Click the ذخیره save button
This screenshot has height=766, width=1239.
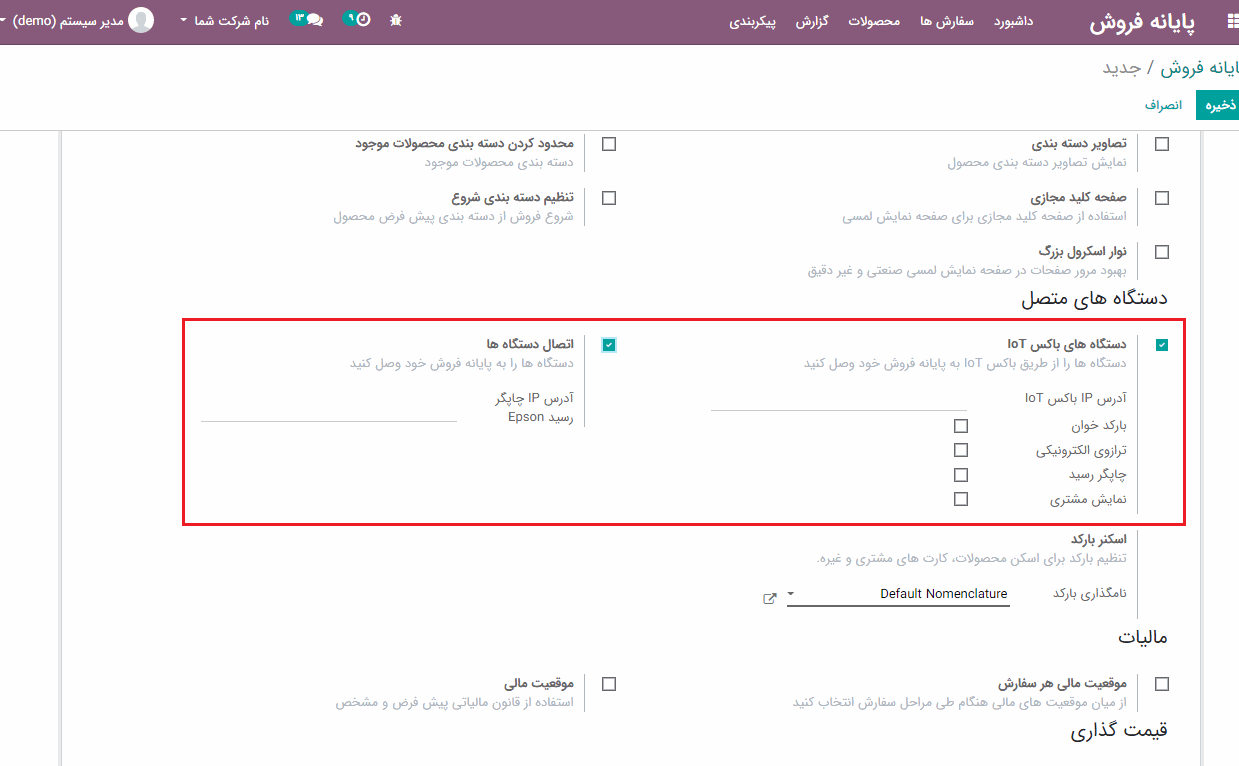1219,105
